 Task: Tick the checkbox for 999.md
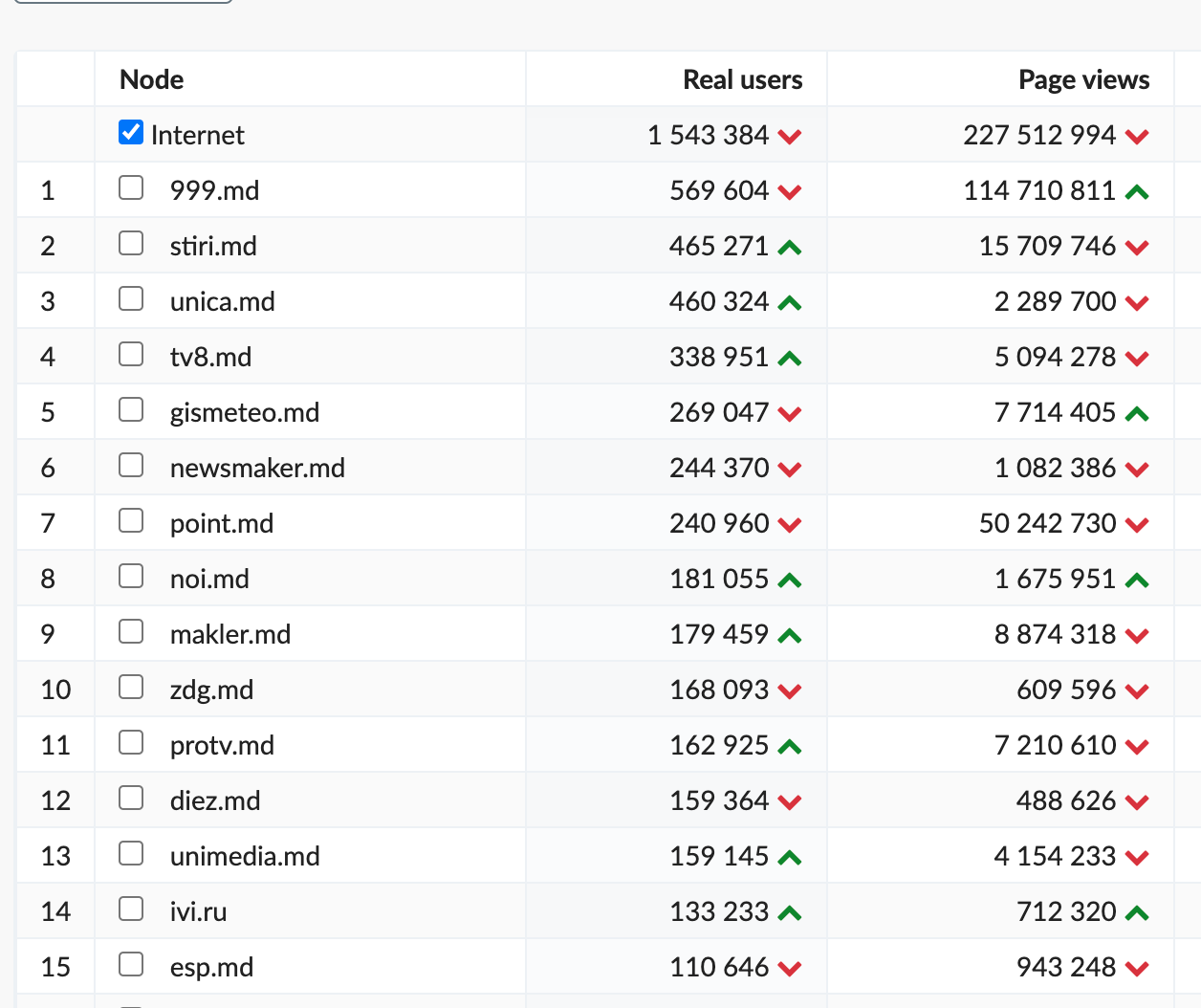point(131,187)
